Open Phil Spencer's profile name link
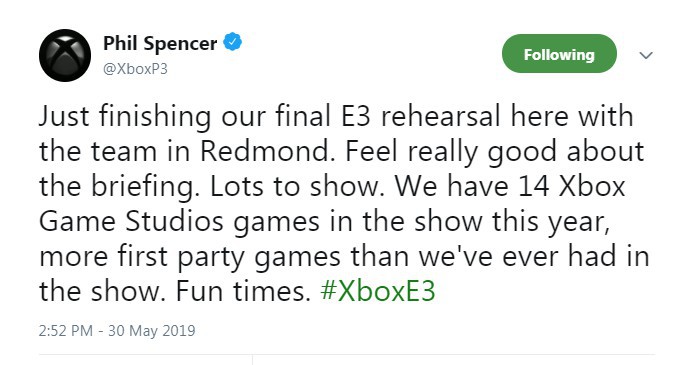 point(160,43)
